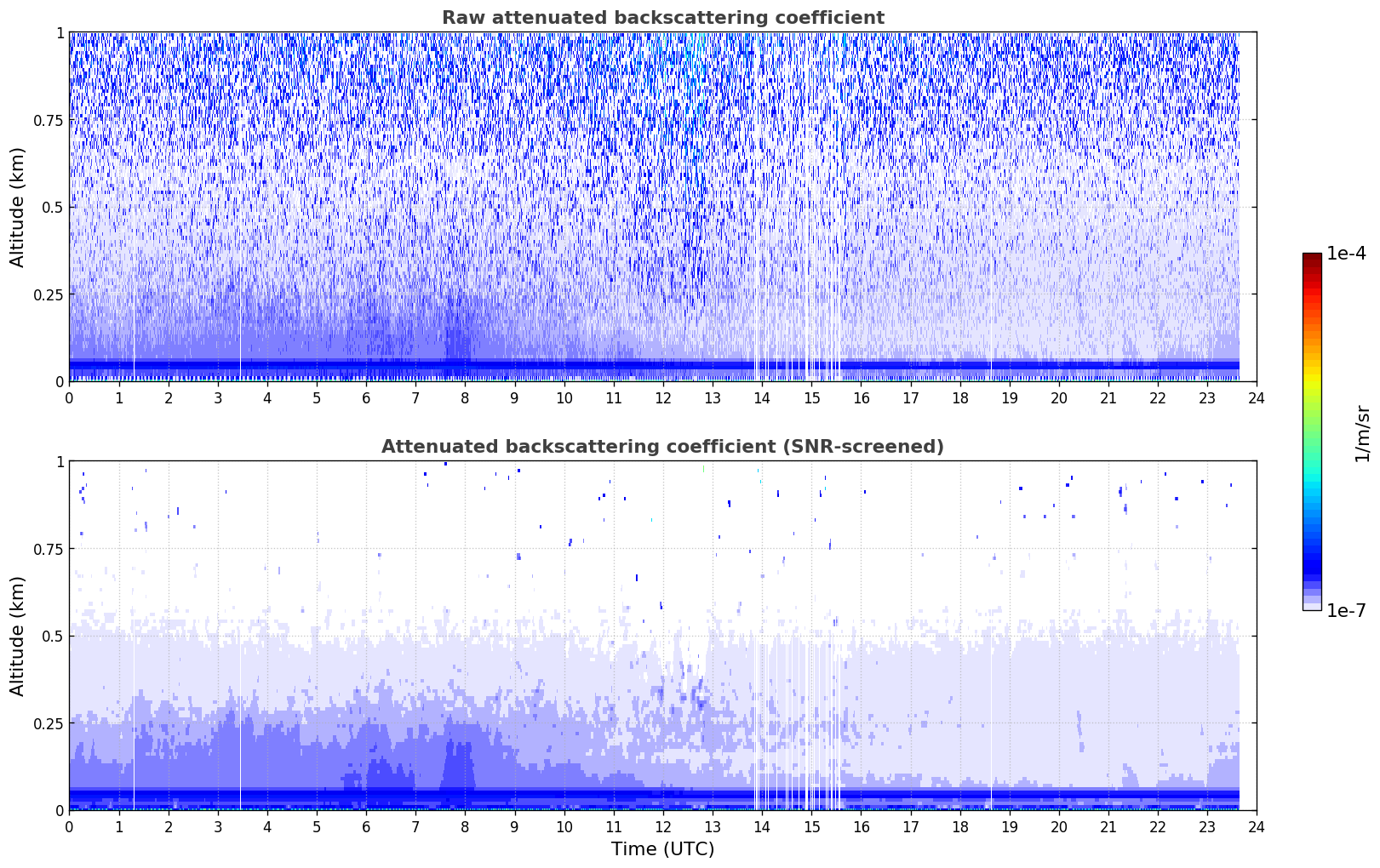This screenshot has width=1380, height=868.
Task: Click the "1e-4" colorbar maximum label
Action: [1346, 254]
